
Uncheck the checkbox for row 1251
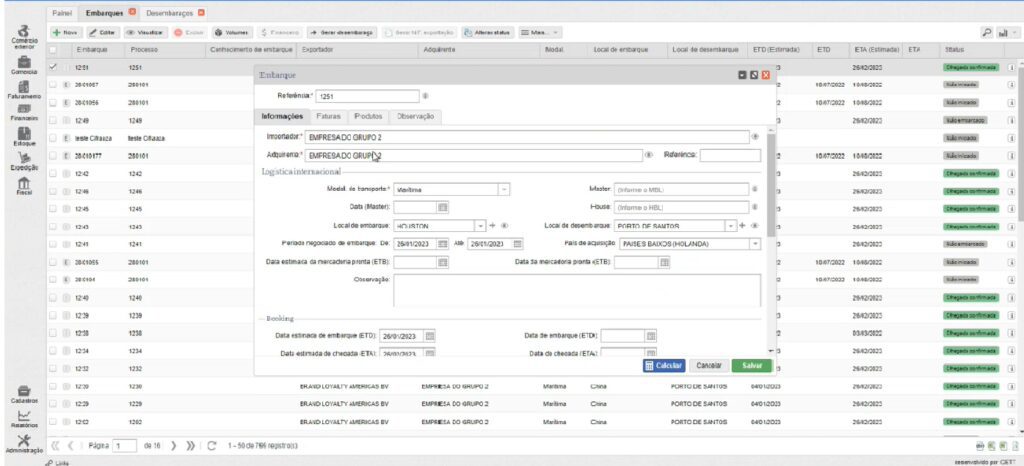55,67
